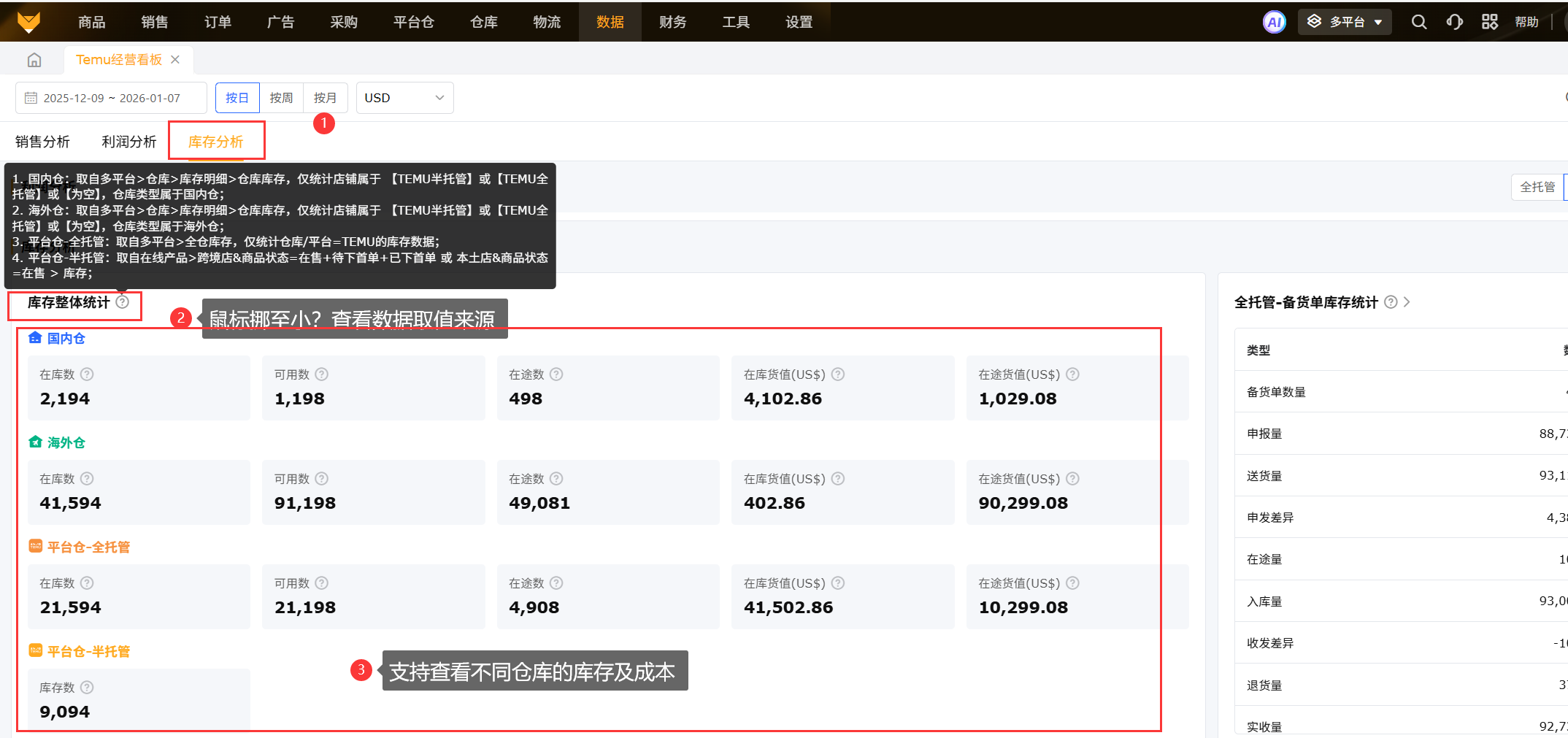Click the calendar icon in date range

(x=31, y=98)
